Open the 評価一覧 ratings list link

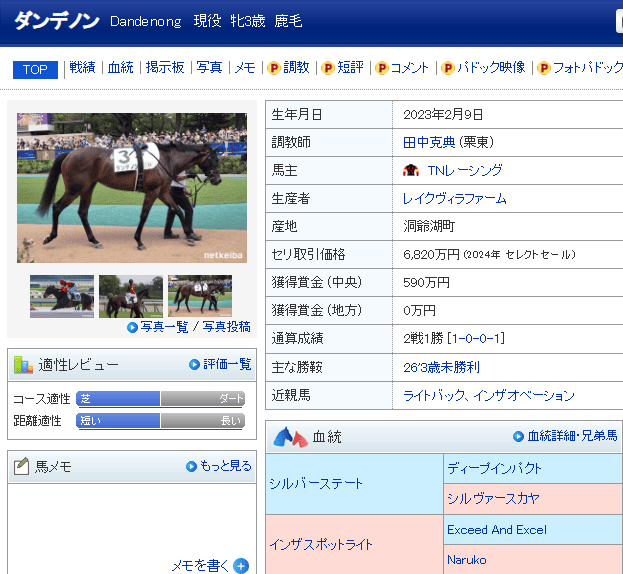(227, 364)
